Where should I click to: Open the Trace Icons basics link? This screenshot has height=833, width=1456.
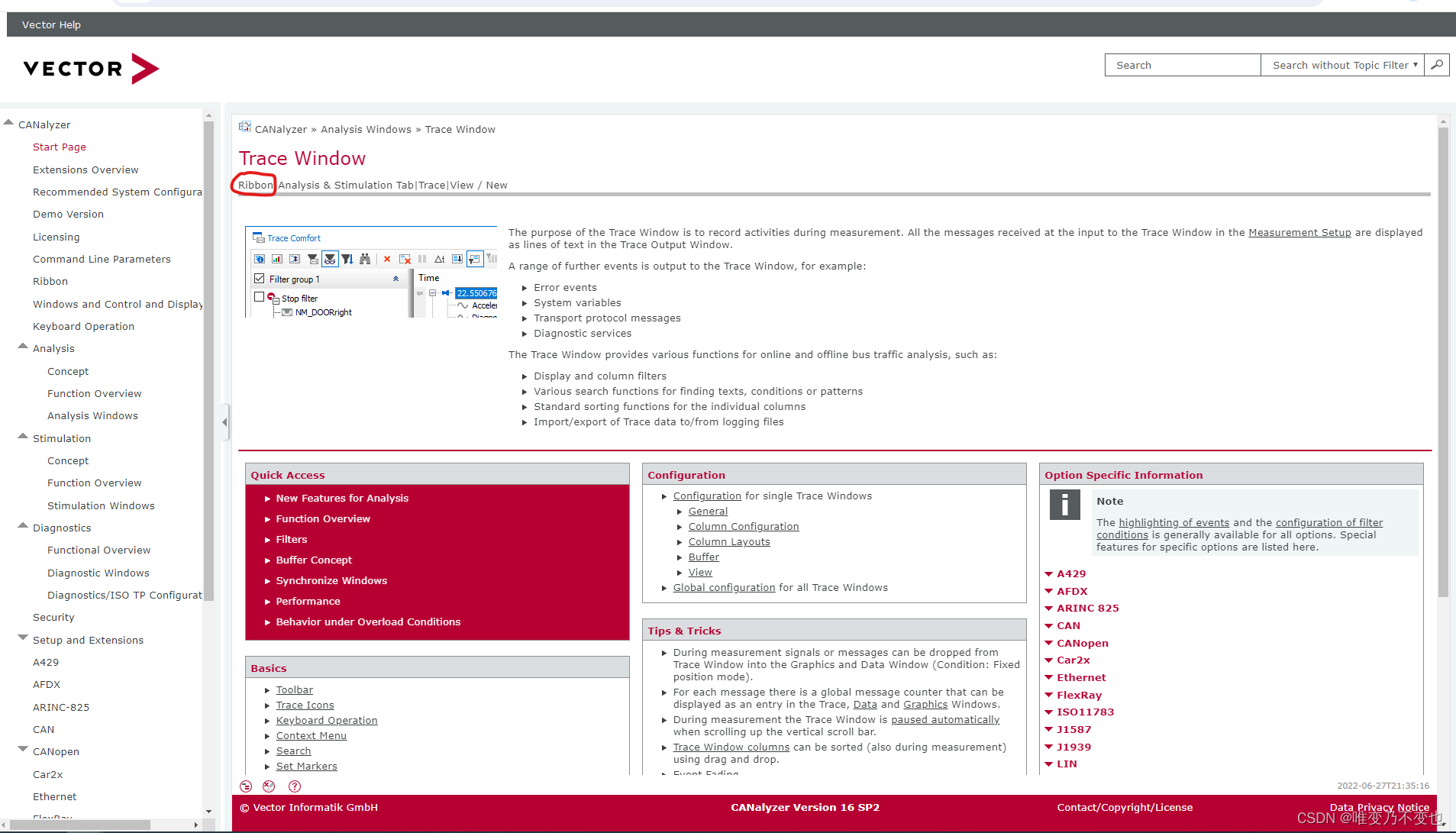[x=305, y=705]
